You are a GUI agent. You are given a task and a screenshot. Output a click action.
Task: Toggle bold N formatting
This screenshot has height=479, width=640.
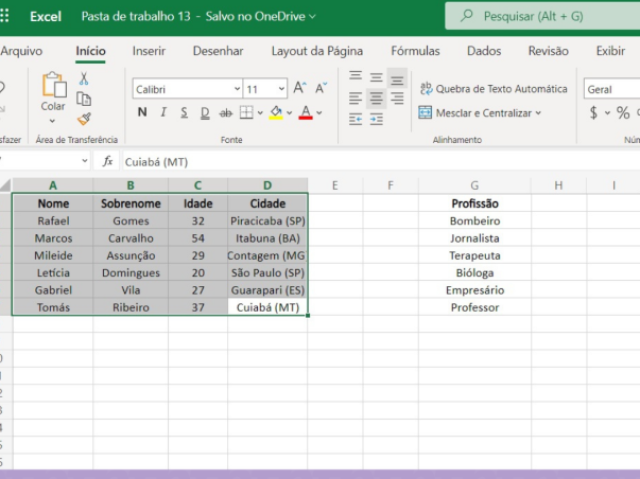tap(142, 112)
